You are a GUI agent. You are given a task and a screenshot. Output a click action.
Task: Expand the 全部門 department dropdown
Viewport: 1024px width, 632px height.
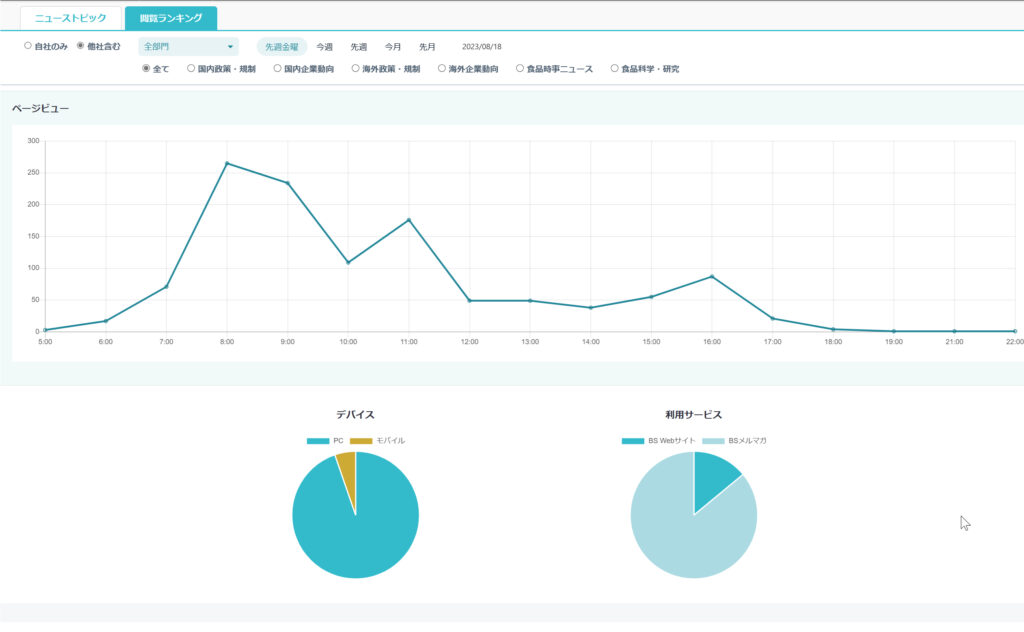pyautogui.click(x=188, y=46)
